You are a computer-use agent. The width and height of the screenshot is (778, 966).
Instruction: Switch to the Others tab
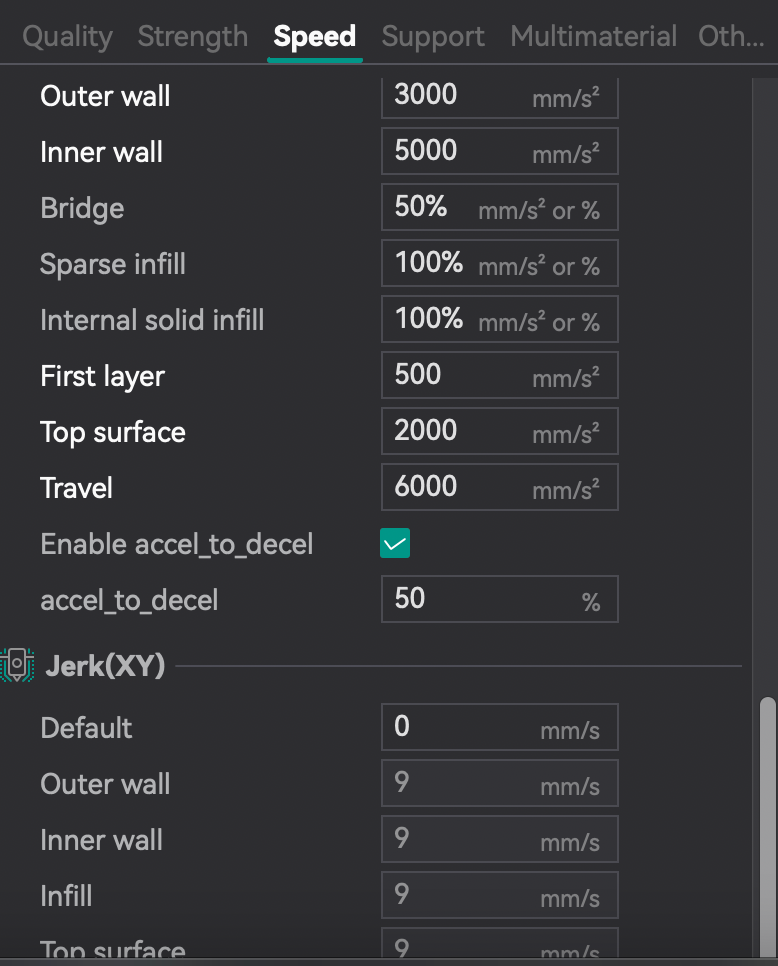pyautogui.click(x=731, y=37)
